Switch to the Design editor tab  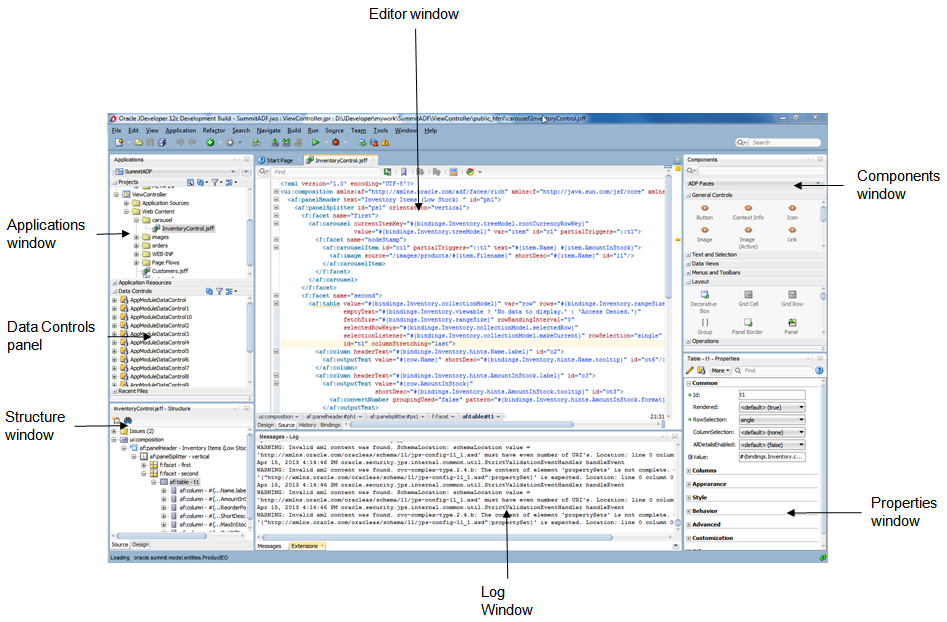click(266, 425)
